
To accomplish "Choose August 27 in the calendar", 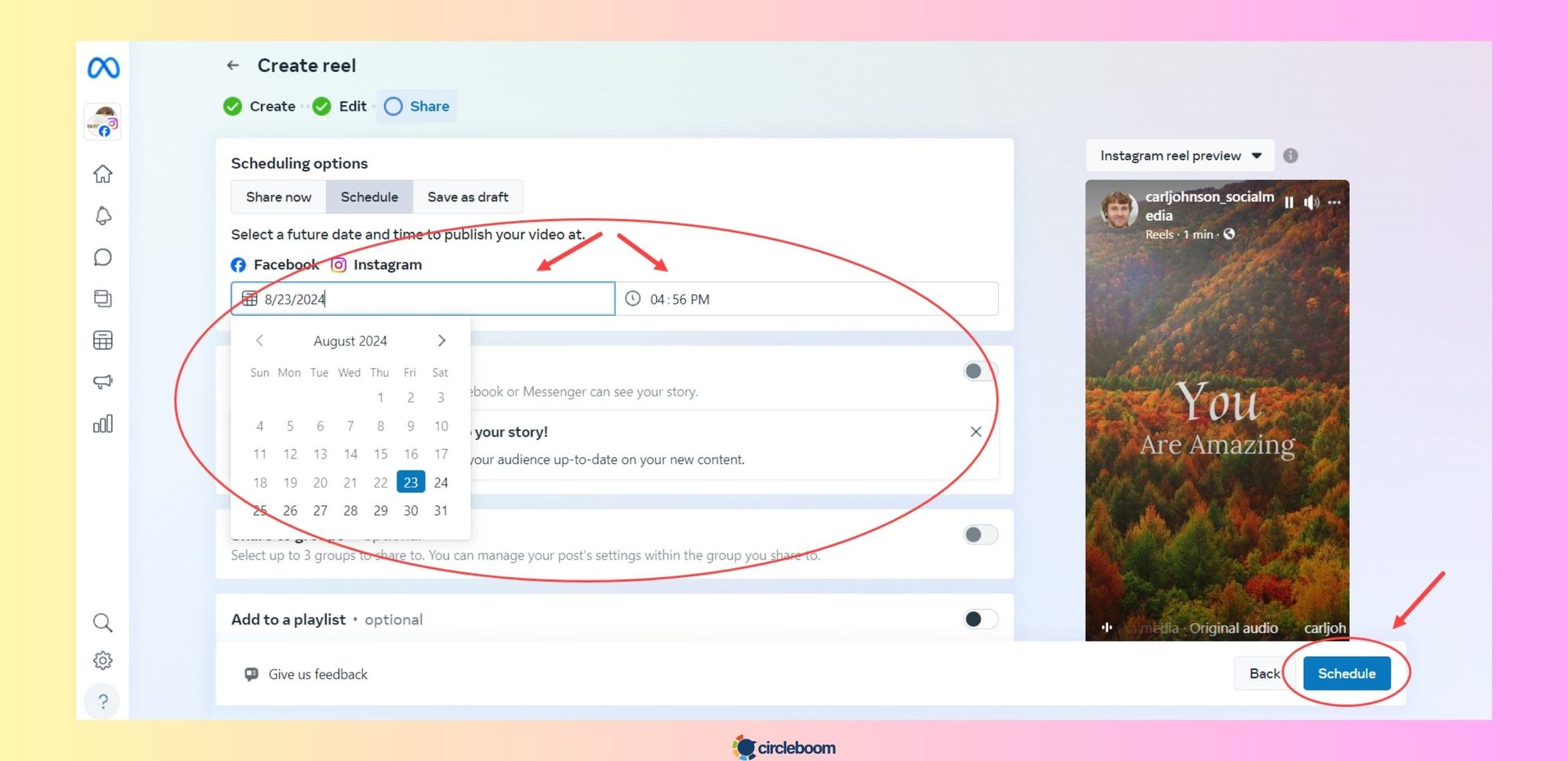I will [320, 510].
